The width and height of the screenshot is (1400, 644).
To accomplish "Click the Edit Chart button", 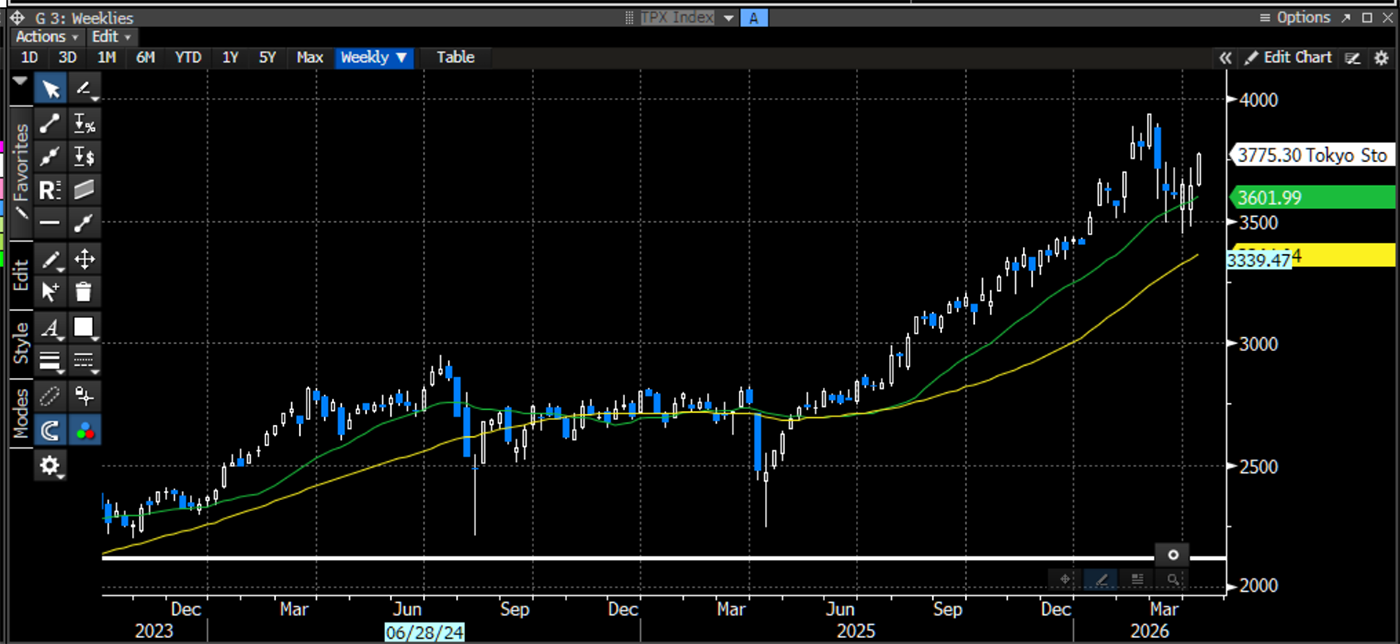I will [1290, 57].
